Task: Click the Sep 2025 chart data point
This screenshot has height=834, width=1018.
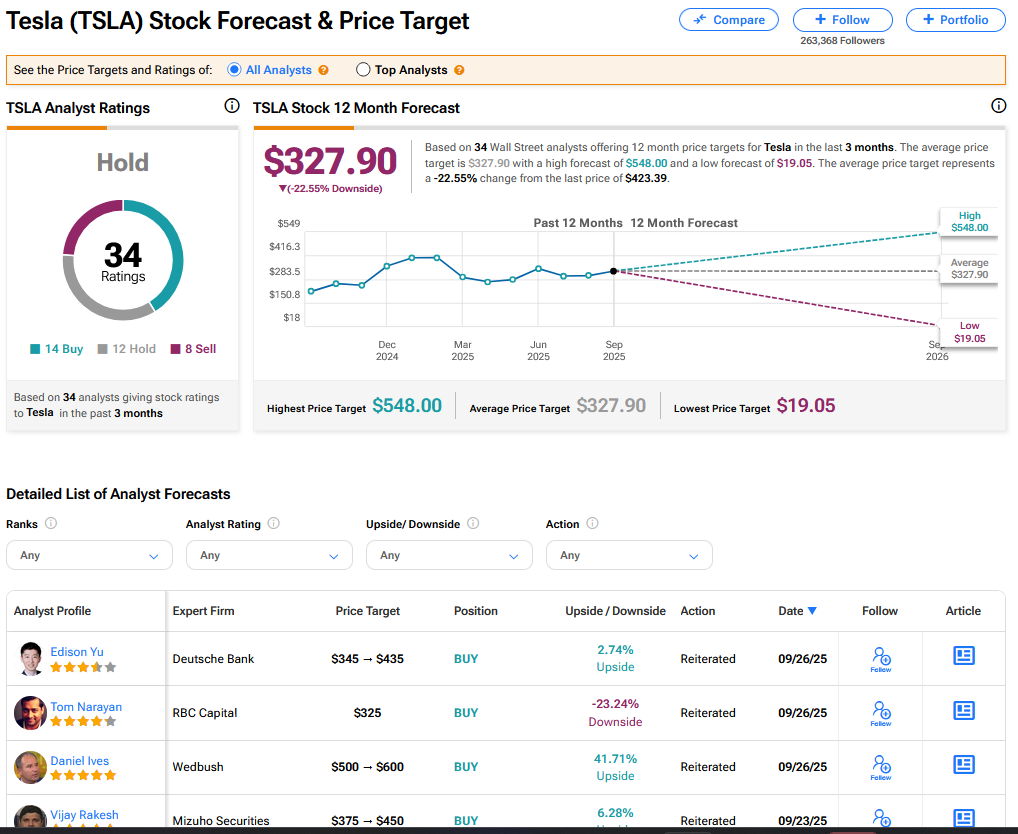Action: click(614, 271)
